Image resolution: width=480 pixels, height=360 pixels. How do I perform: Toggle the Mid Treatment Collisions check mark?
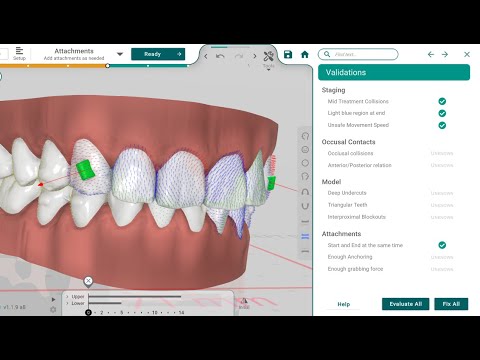tap(442, 101)
